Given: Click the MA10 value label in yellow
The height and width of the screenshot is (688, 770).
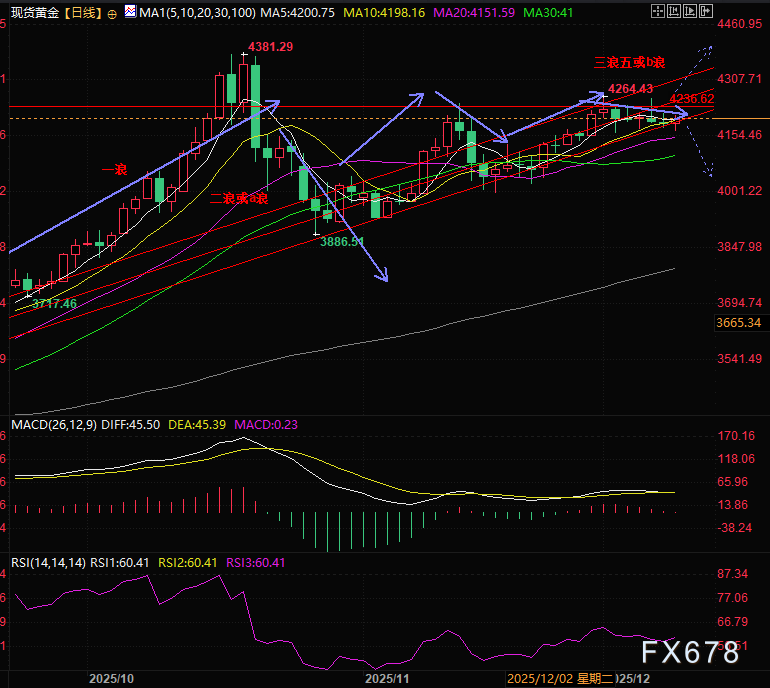Looking at the screenshot, I should (383, 13).
